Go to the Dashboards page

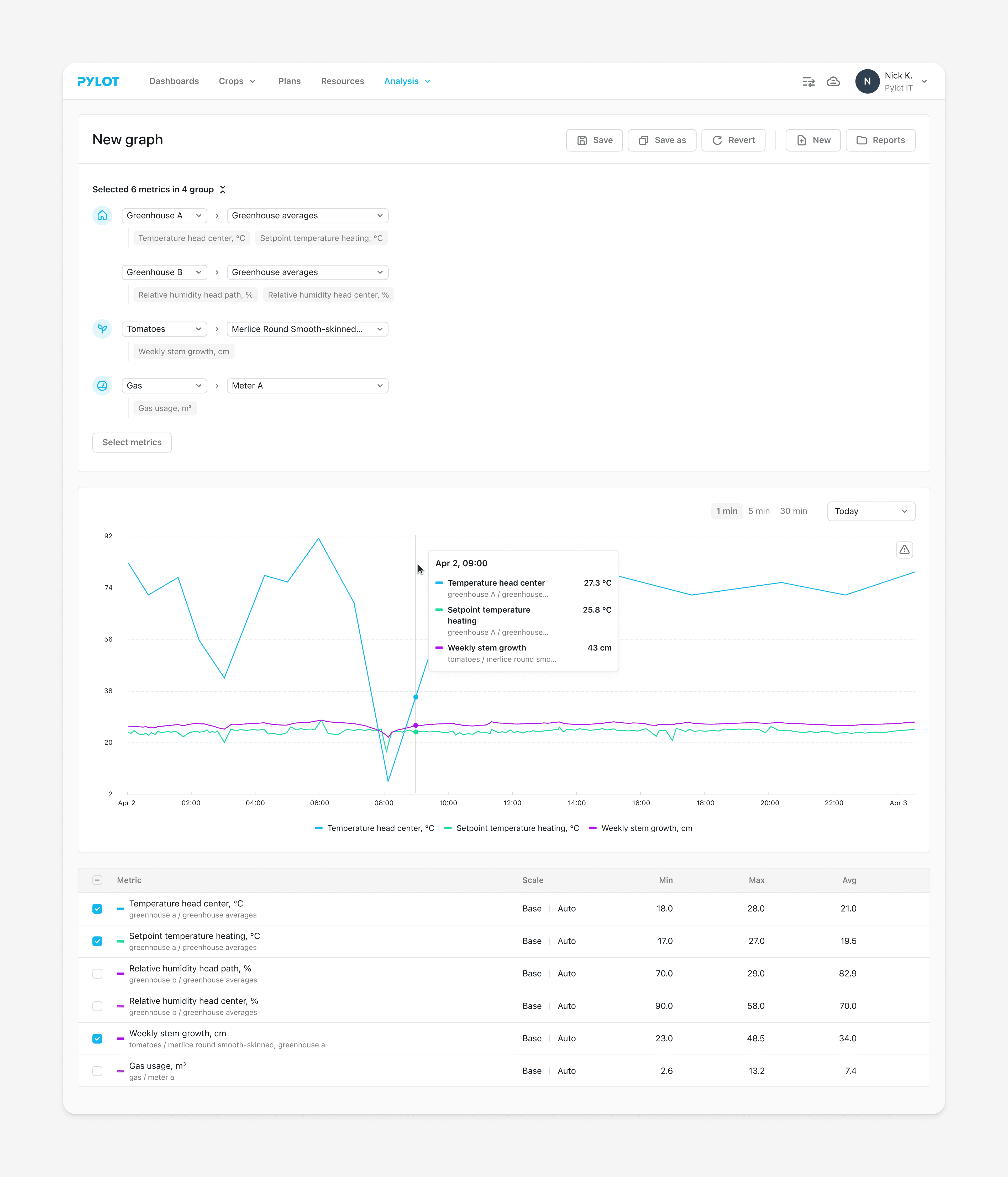(x=174, y=81)
